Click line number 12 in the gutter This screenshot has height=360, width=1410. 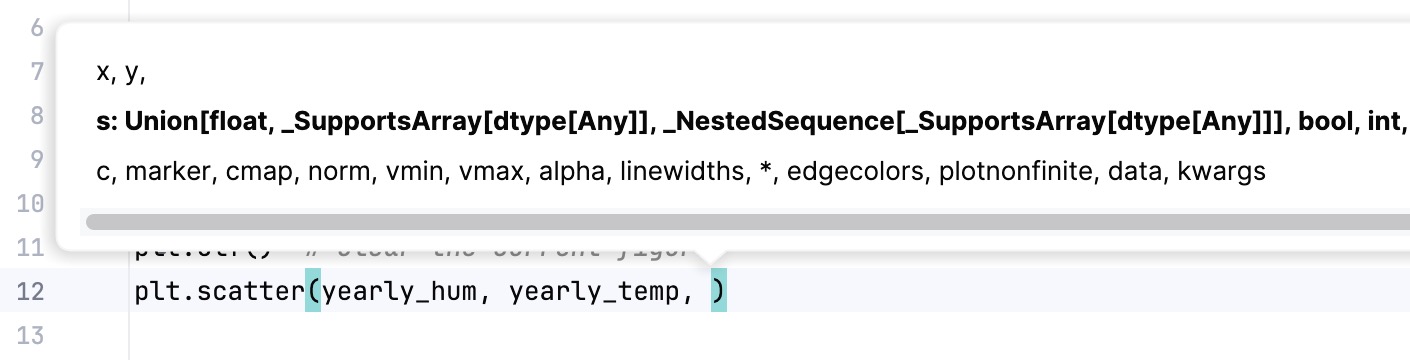[31, 291]
